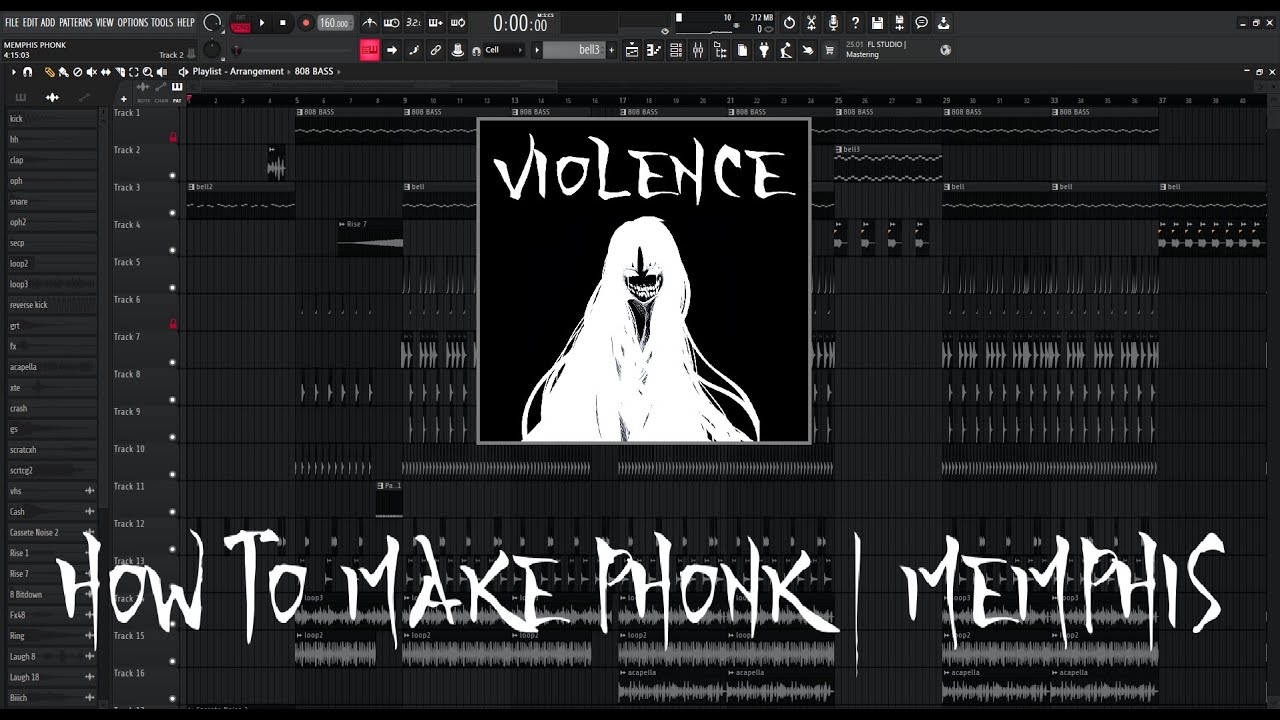The height and width of the screenshot is (720, 1280).
Task: Click the arrow icon next to pink keyboard button
Action: click(392, 50)
